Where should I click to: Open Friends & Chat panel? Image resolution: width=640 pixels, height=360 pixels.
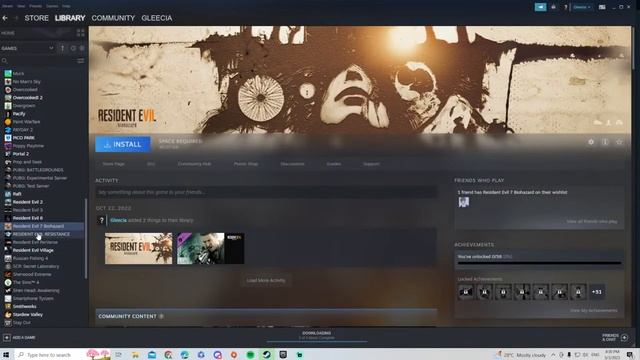click(615, 338)
